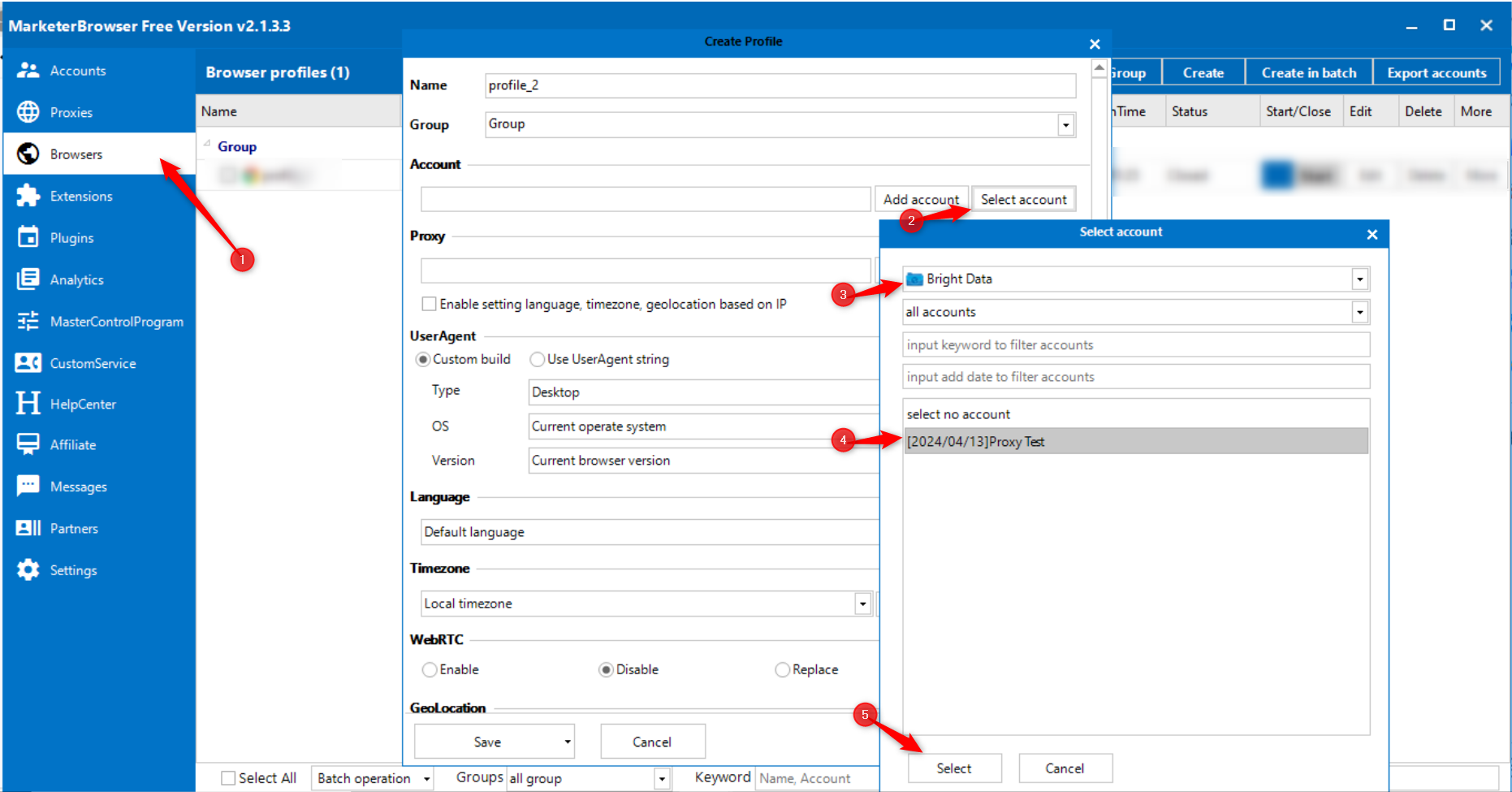Open the Affiliate section

coord(73,444)
